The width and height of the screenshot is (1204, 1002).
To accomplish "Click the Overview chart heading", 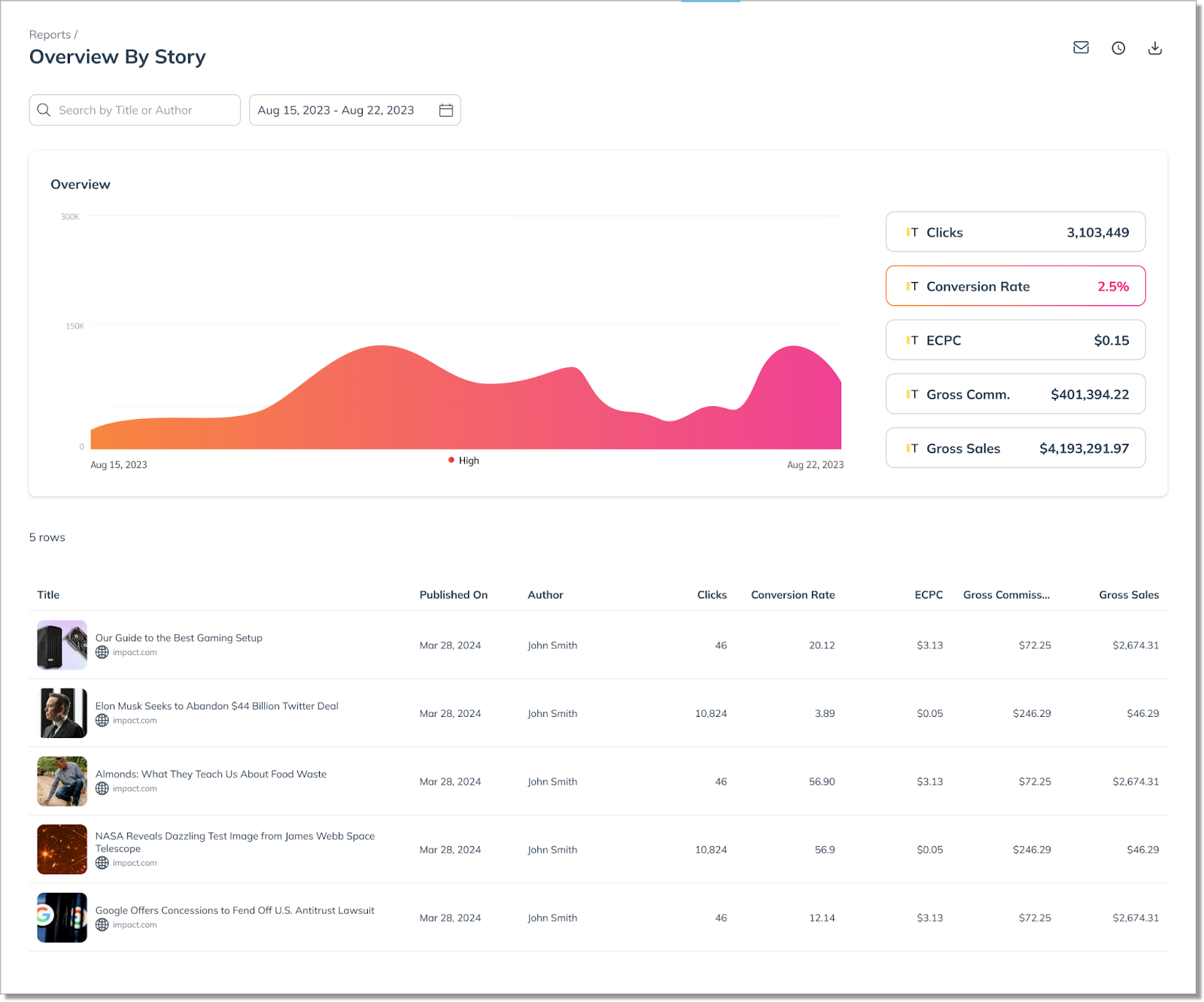I will tap(81, 184).
